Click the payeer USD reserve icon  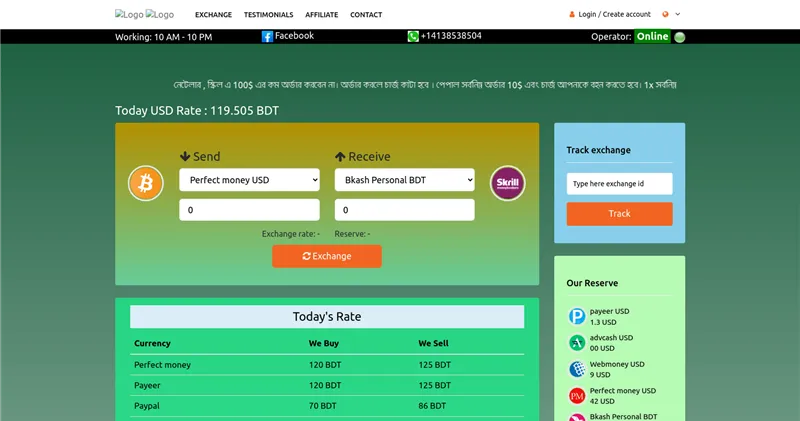(x=577, y=316)
